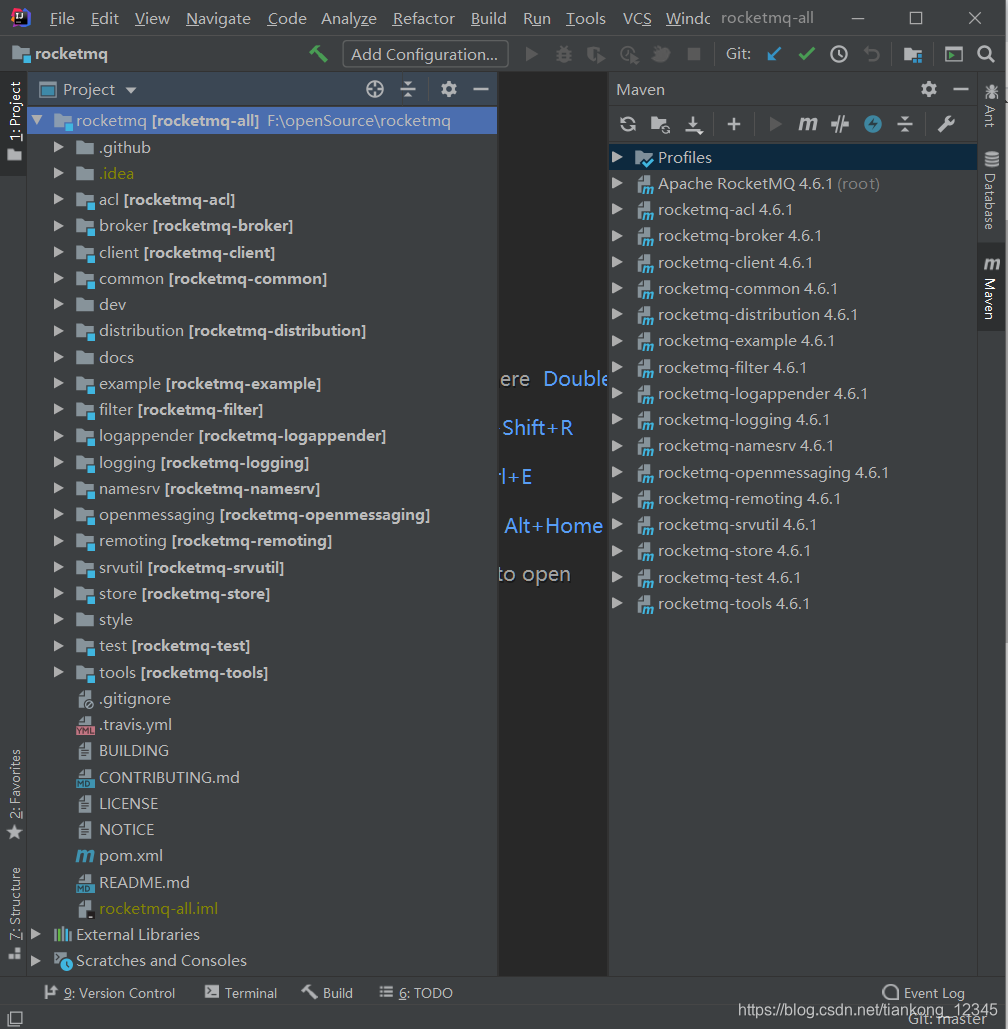The height and width of the screenshot is (1029, 1008).
Task: Click the Git update project arrow
Action: [x=774, y=54]
